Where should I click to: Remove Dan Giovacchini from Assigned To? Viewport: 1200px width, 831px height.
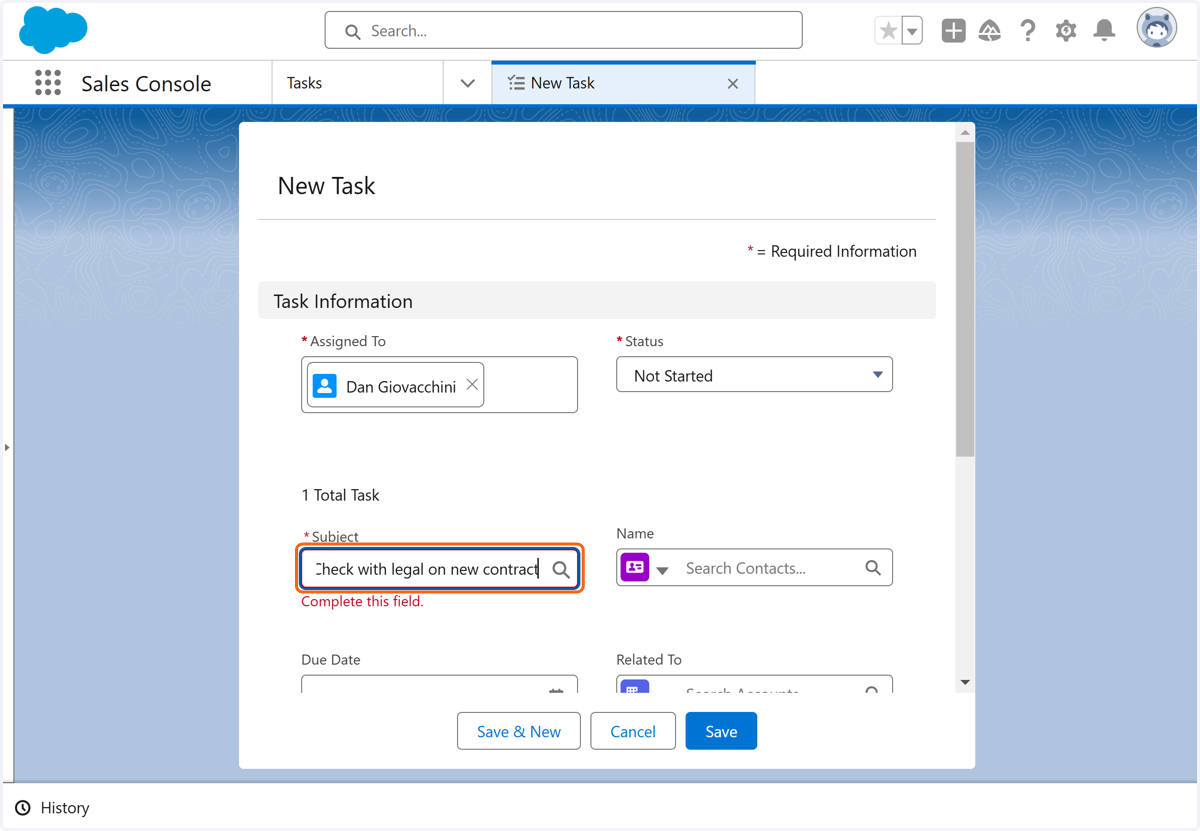tap(472, 385)
